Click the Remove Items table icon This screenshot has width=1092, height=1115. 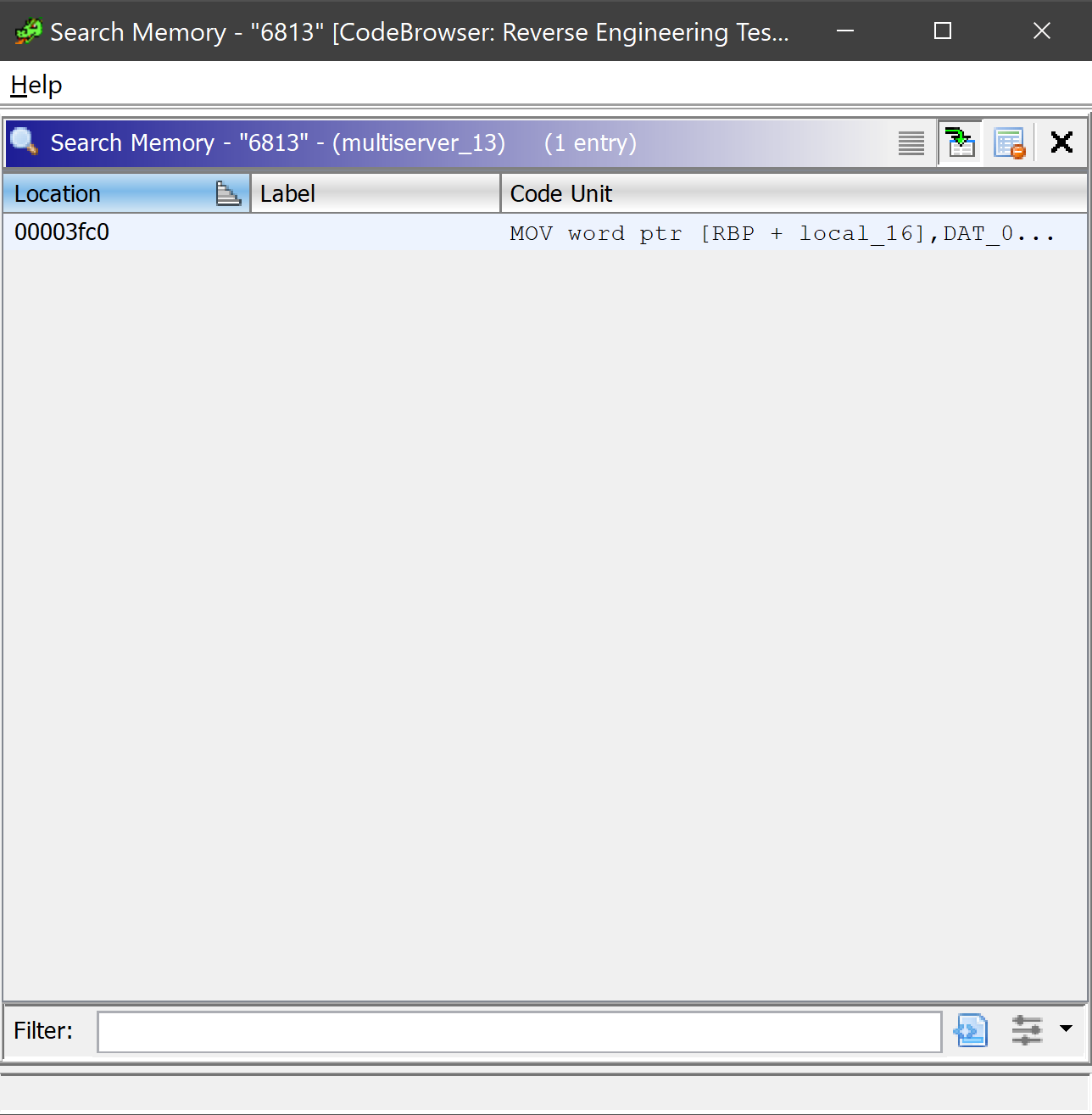1009,142
